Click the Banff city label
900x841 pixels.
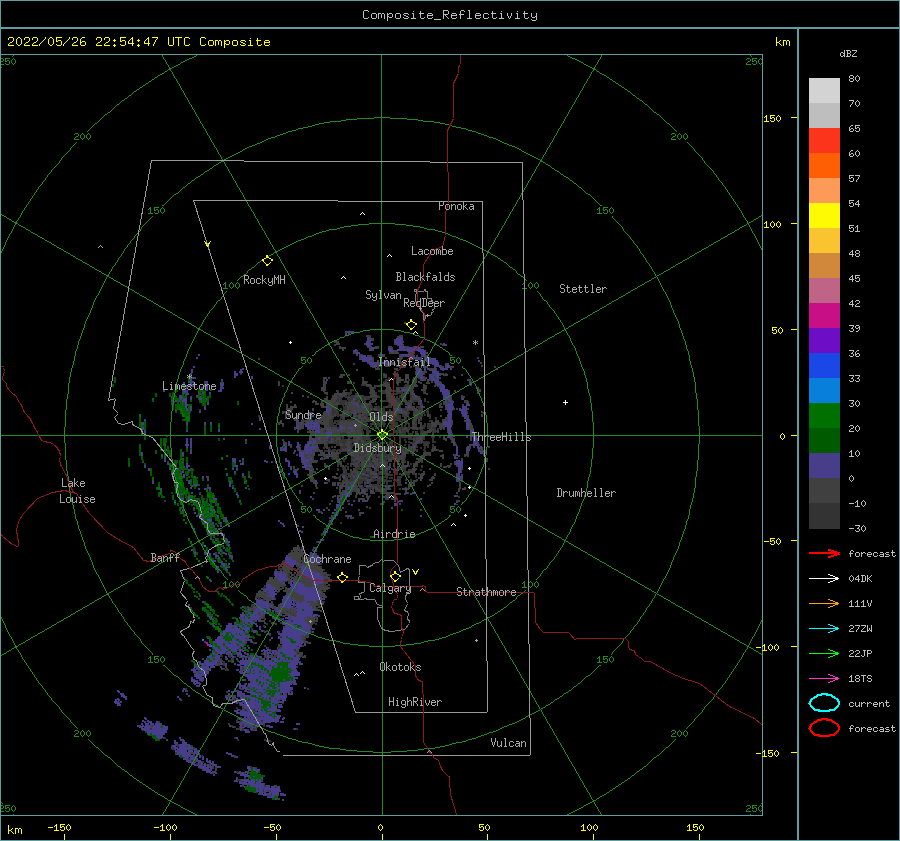[x=165, y=557]
